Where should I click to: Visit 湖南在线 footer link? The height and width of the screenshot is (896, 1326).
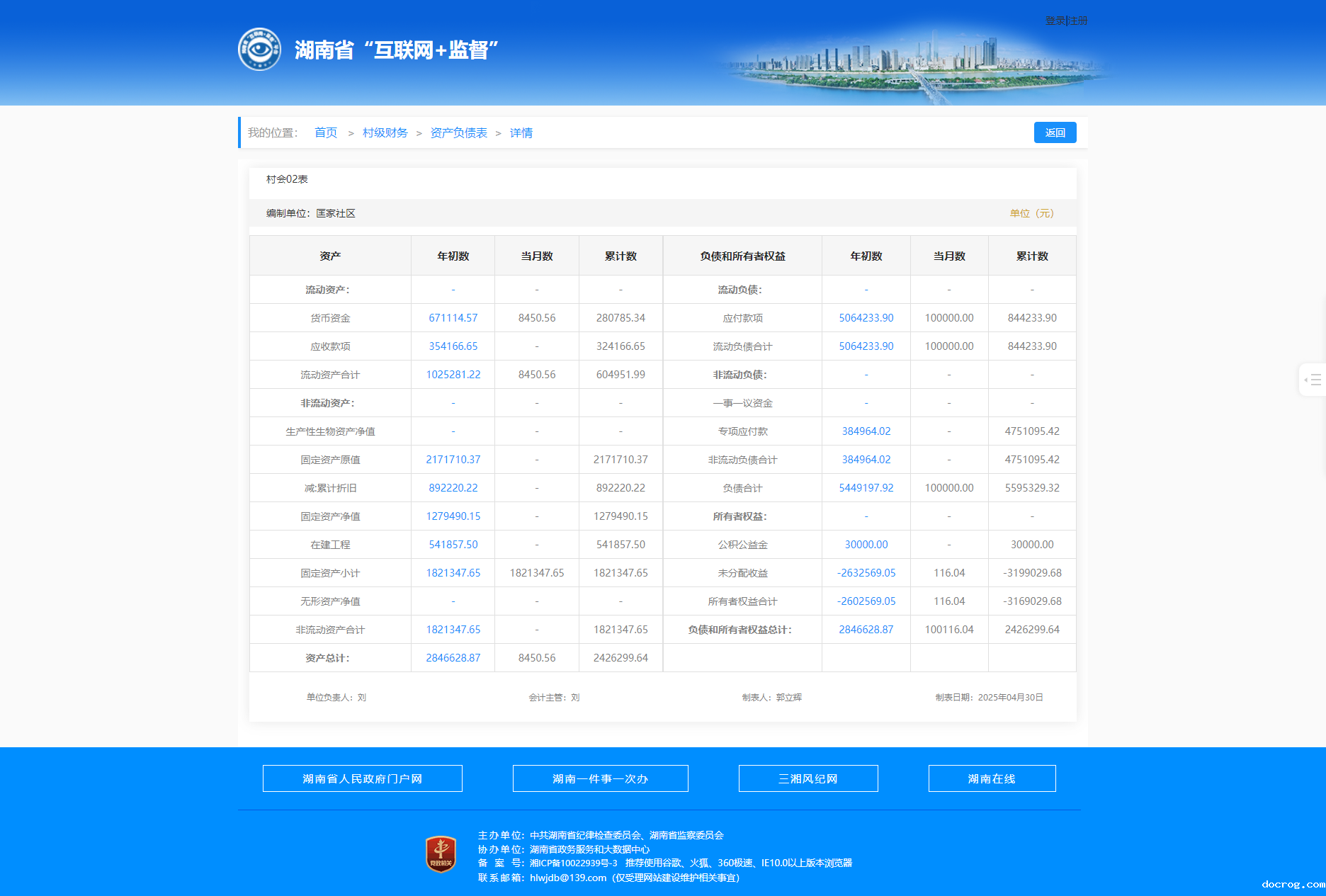992,778
